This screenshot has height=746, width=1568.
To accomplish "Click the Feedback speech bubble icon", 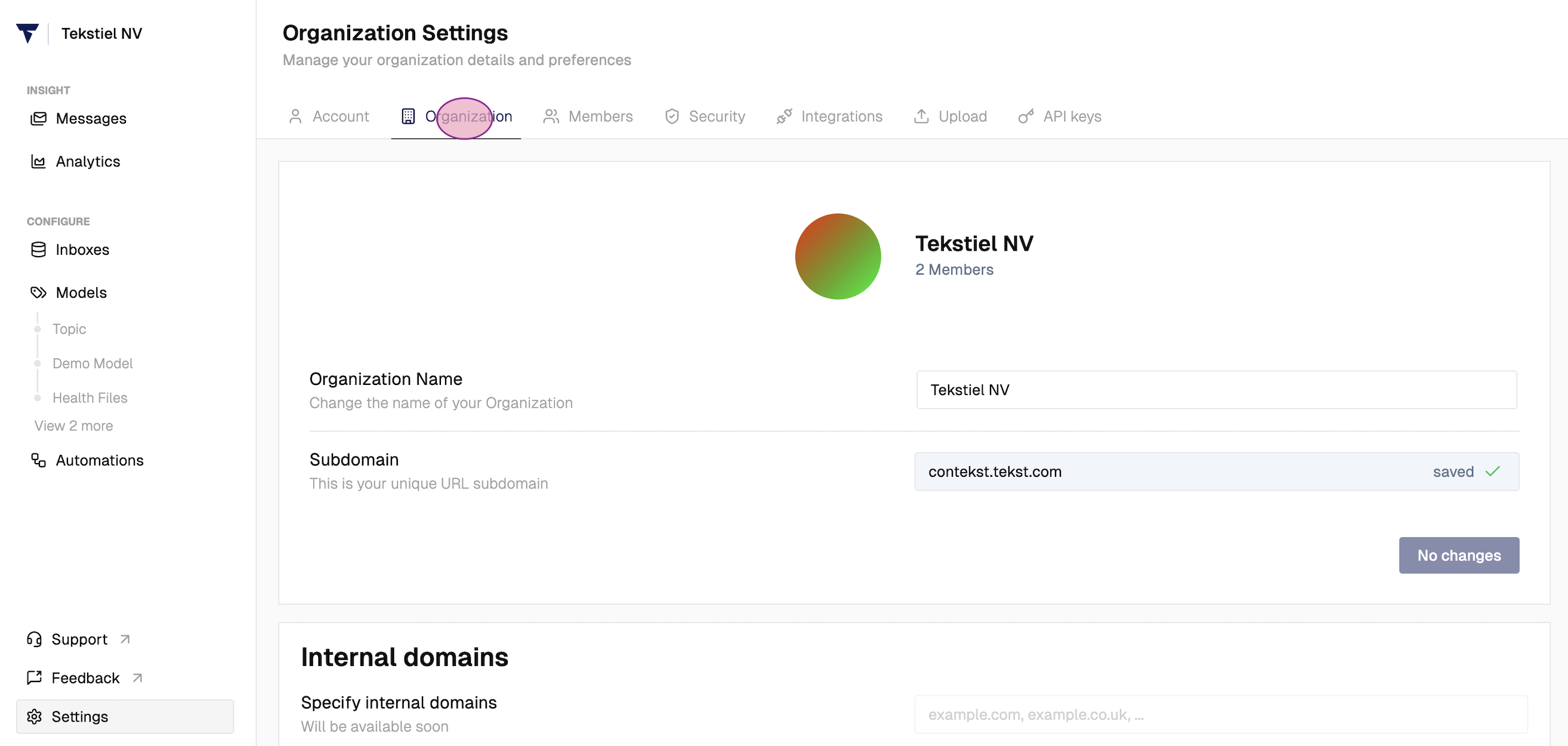I will coord(34,678).
